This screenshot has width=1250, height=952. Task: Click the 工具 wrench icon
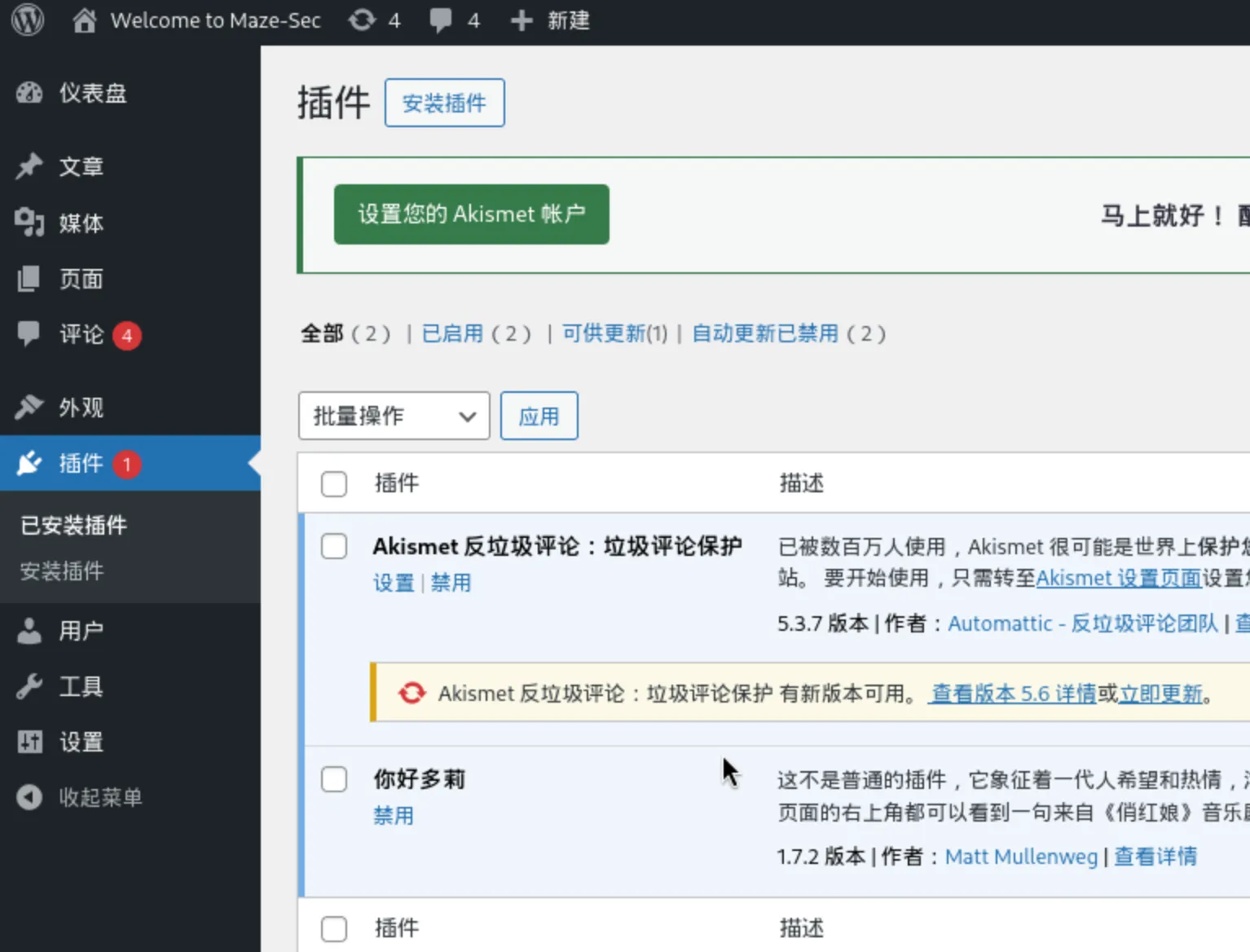click(x=29, y=686)
